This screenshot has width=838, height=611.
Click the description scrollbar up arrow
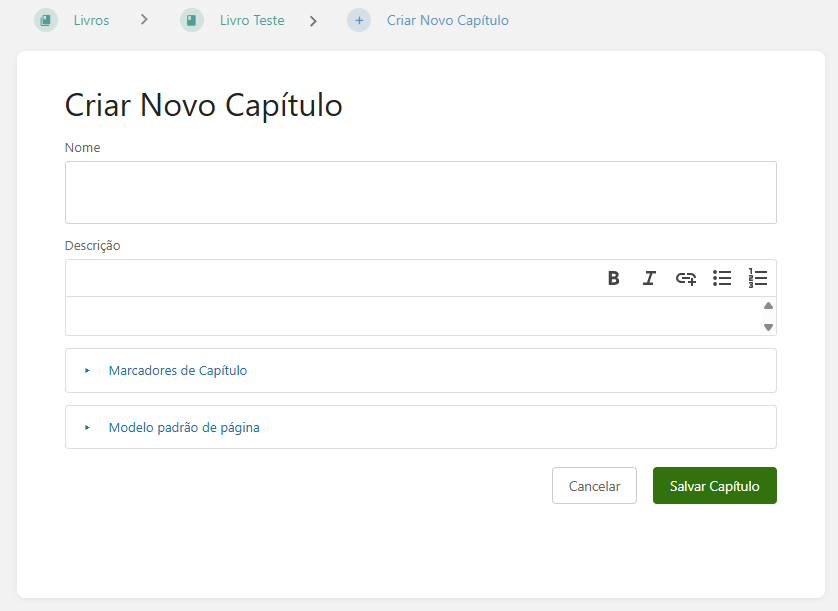click(x=769, y=306)
